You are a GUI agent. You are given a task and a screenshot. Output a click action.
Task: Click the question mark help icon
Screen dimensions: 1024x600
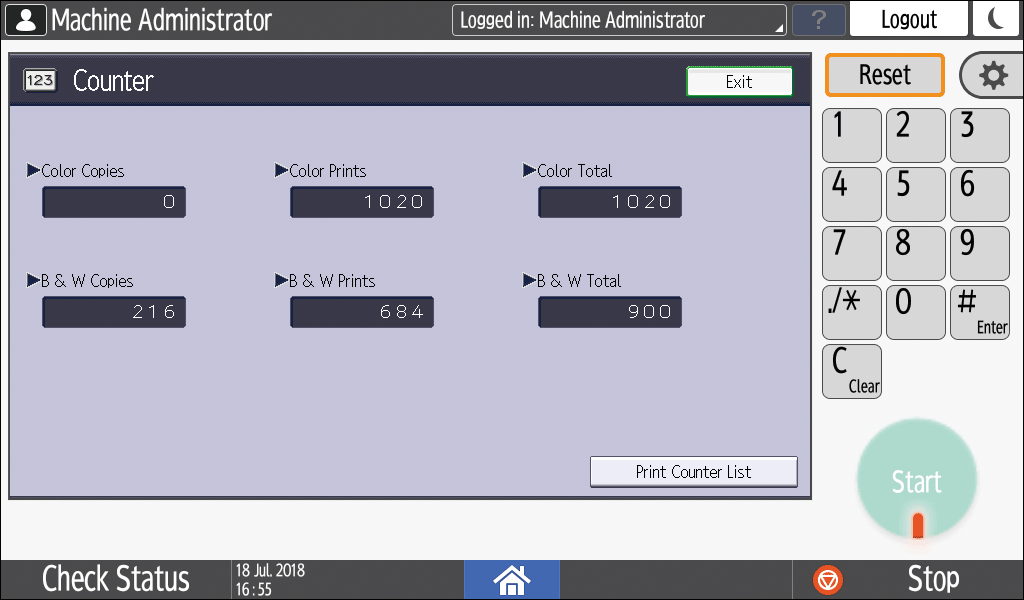coord(818,20)
